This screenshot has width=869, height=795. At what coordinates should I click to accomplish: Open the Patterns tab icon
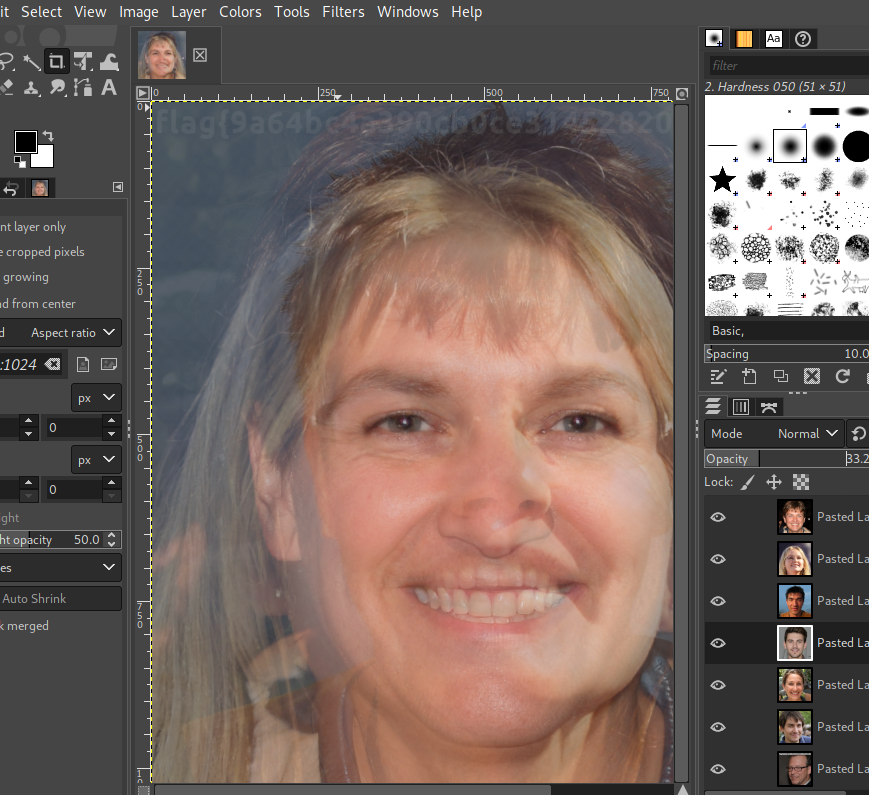[744, 39]
